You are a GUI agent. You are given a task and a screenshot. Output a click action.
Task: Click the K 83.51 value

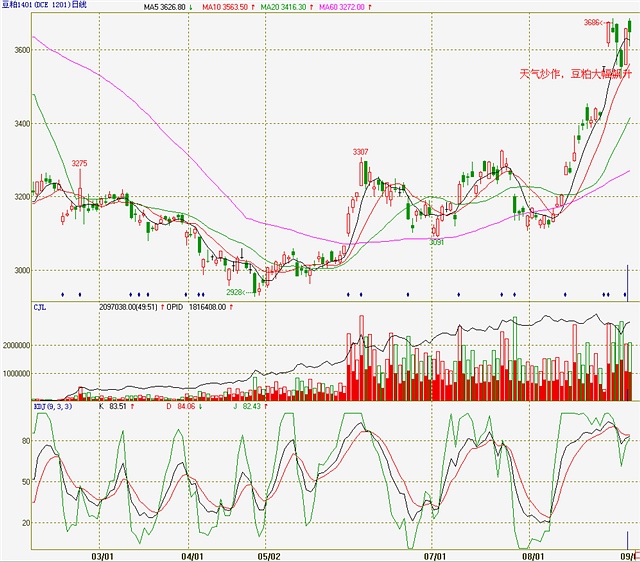(113, 407)
